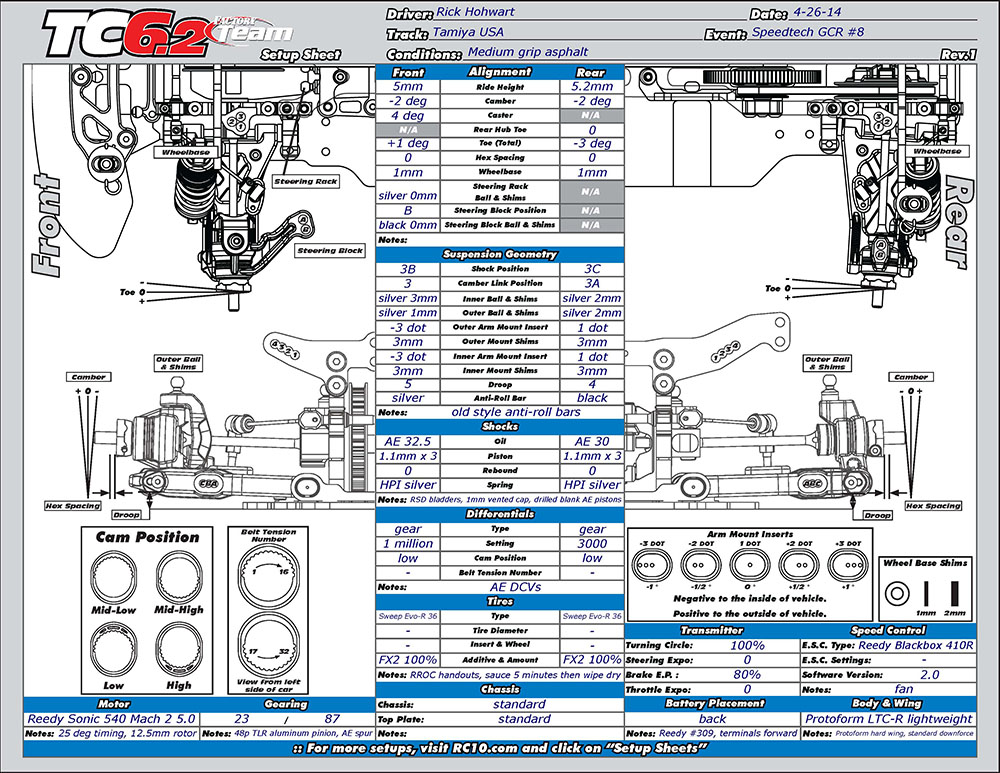Click front Shock Position value 3B
This screenshot has width=1000, height=773.
[408, 269]
